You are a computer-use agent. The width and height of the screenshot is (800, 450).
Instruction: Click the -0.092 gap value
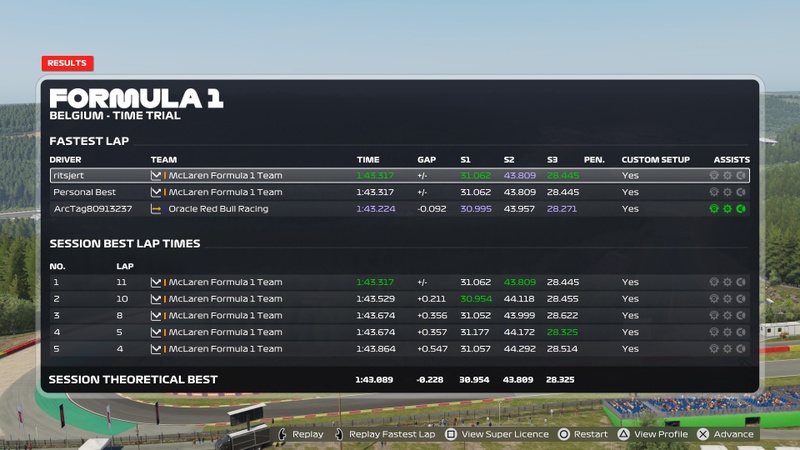(432, 209)
